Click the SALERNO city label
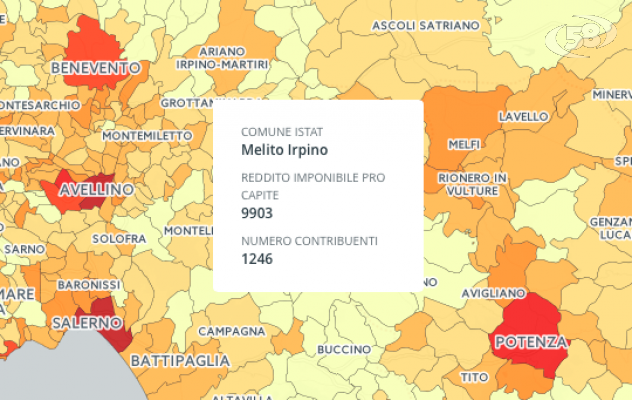The height and width of the screenshot is (400, 632). point(87,323)
